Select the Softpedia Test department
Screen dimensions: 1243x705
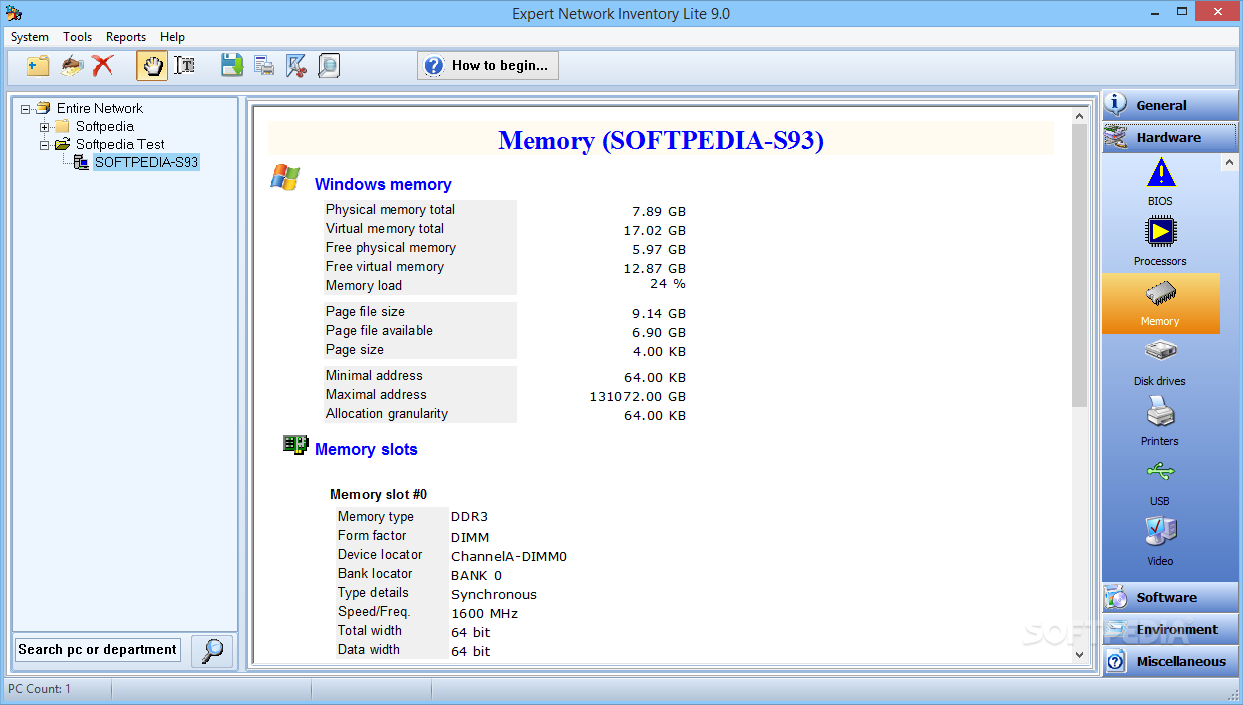click(120, 144)
